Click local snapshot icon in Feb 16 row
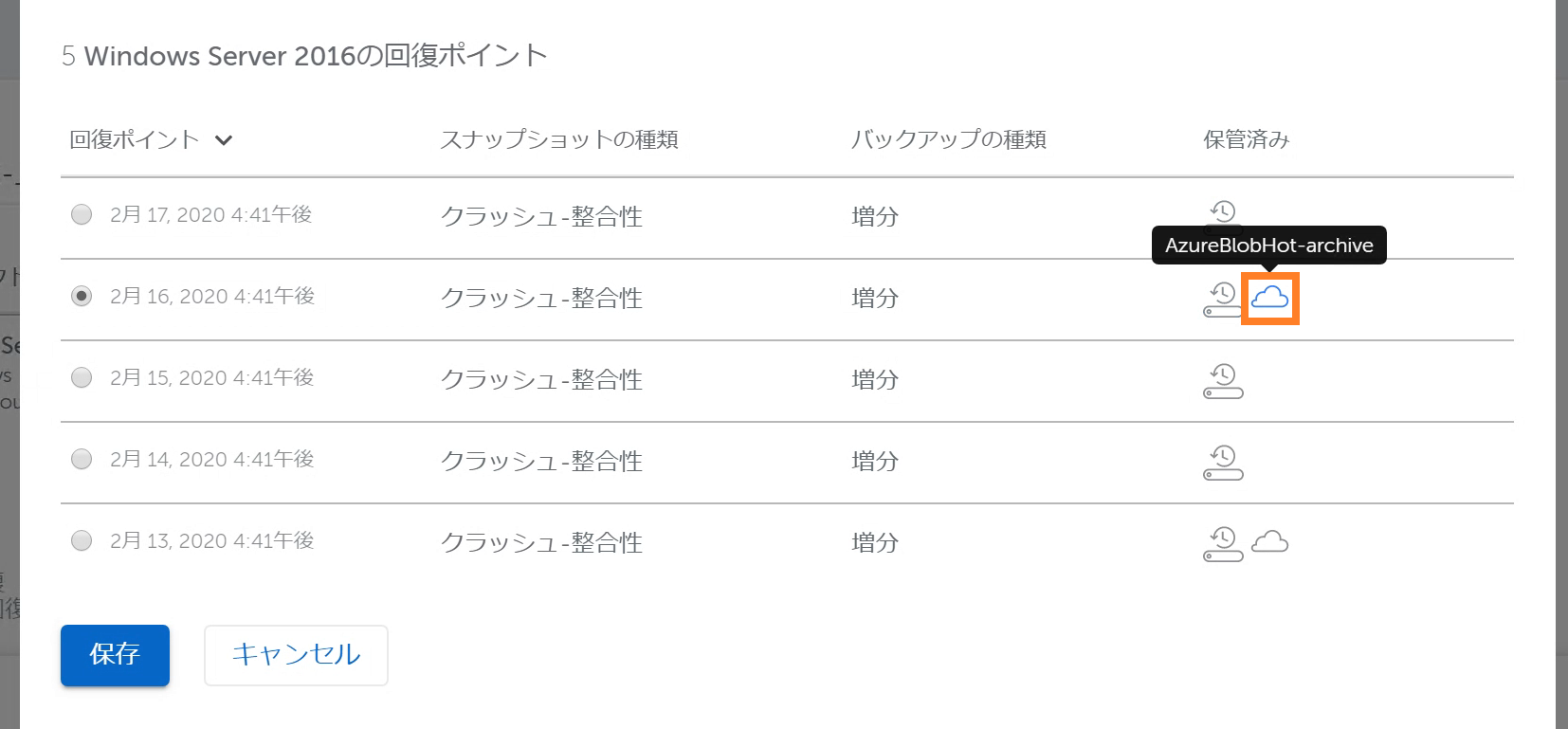The width and height of the screenshot is (1568, 729). (x=1223, y=299)
